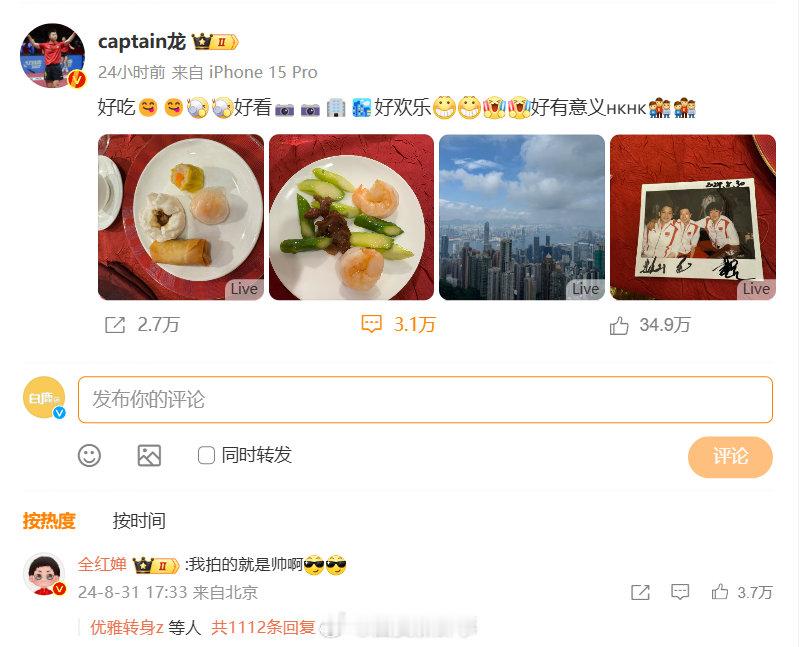Screen dimensions: 799x647
Task: Switch to the 按时间 sorting tab
Action: coord(139,521)
